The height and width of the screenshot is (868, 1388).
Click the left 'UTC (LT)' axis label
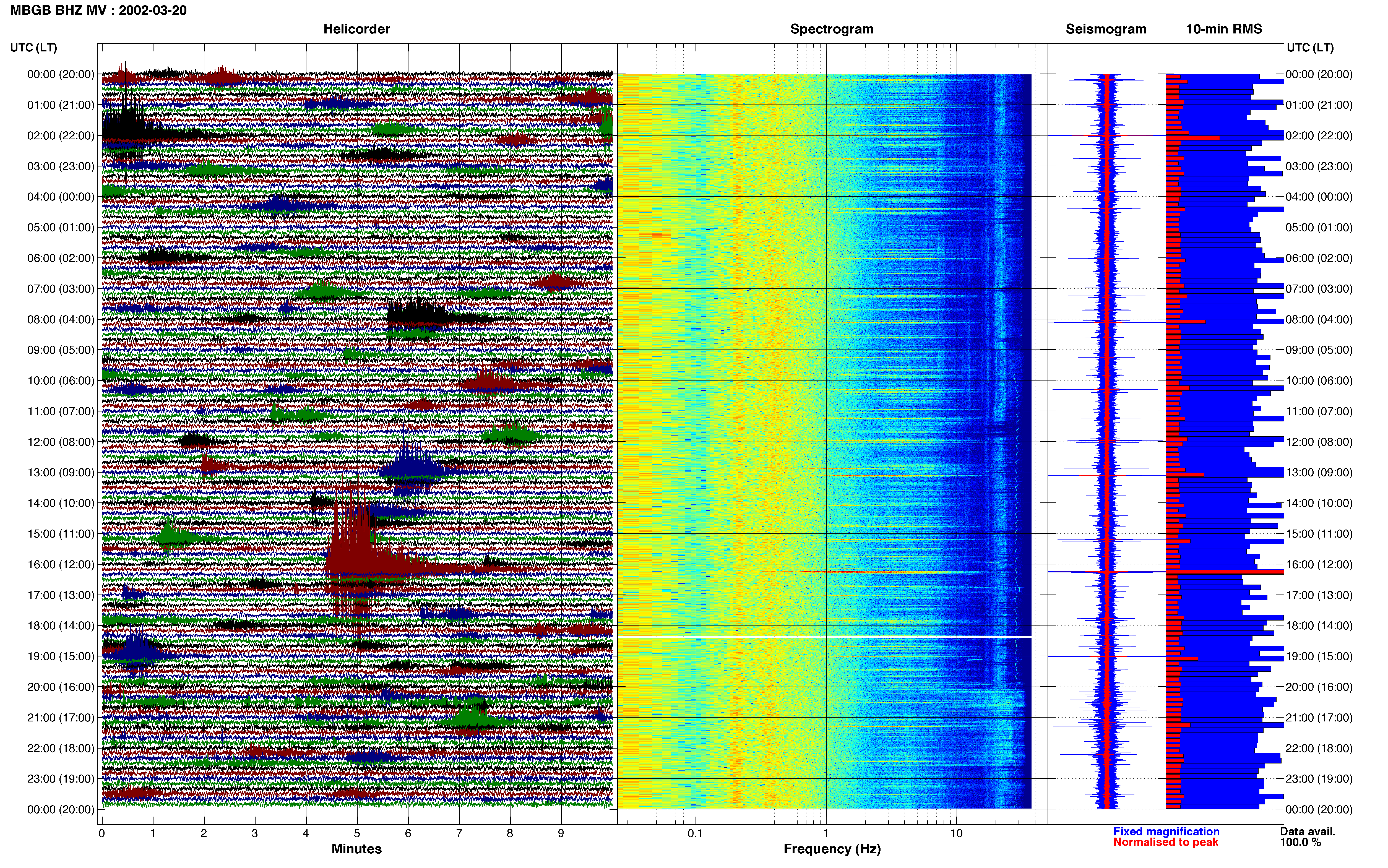34,48
